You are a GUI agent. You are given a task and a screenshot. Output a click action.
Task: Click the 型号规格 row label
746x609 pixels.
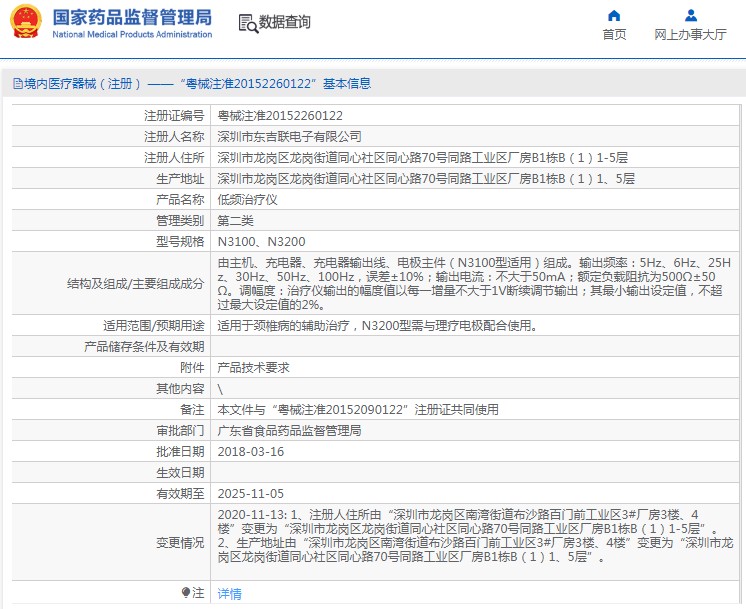pyautogui.click(x=180, y=242)
